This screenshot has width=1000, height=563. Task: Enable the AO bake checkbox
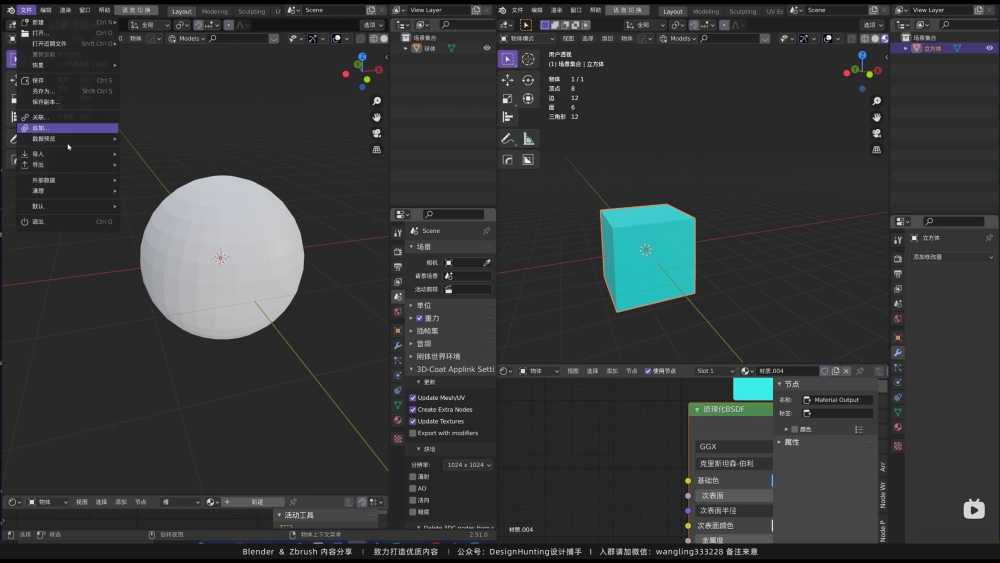tap(413, 488)
